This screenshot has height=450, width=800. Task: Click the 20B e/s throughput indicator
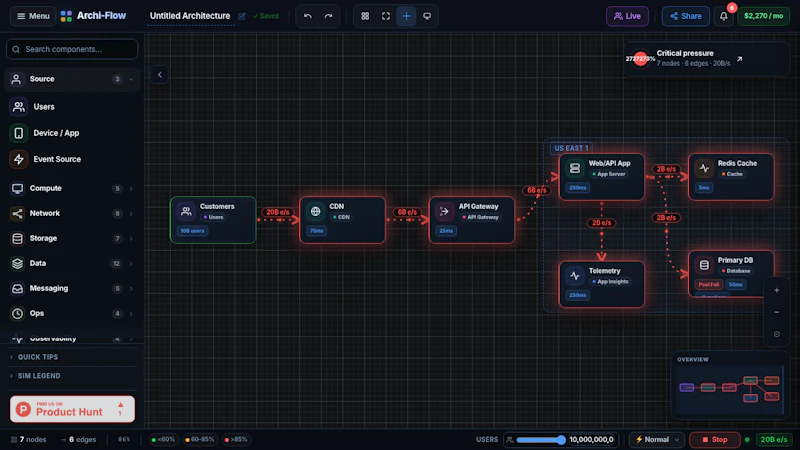coord(773,439)
